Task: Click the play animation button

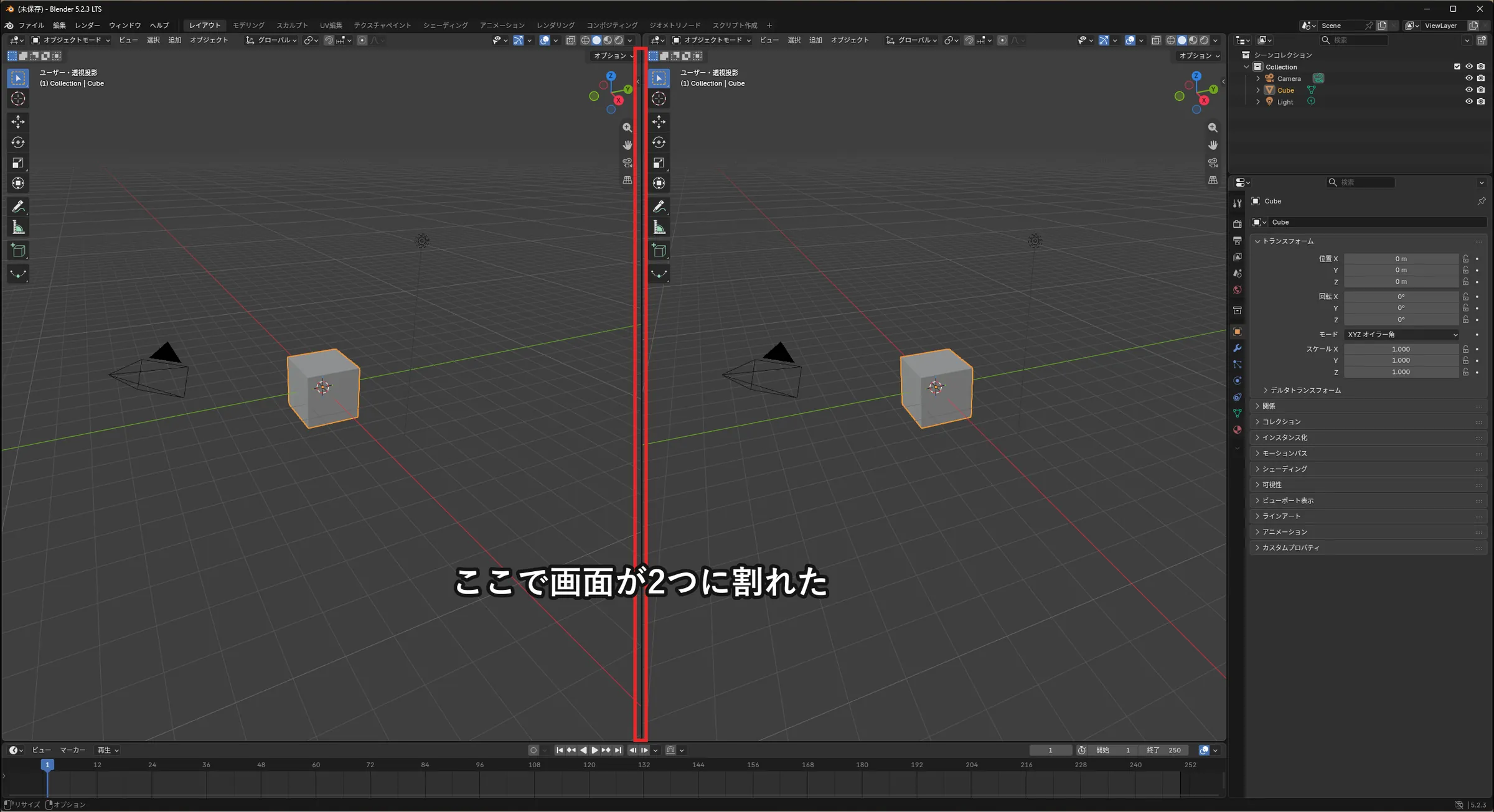Action: (x=595, y=750)
